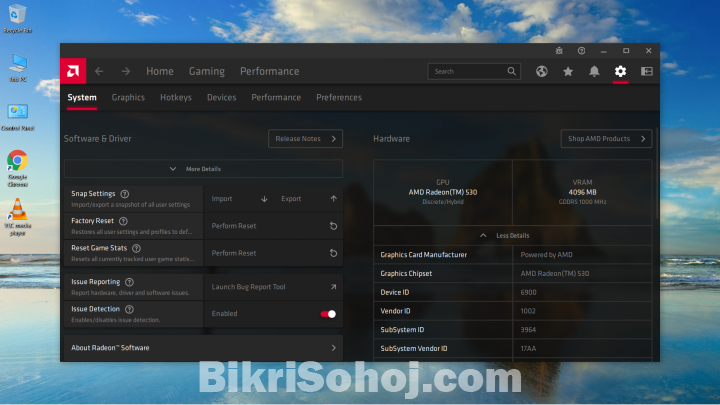720x405 pixels.
Task: Click Shop AMD Products button
Action: [x=606, y=139]
